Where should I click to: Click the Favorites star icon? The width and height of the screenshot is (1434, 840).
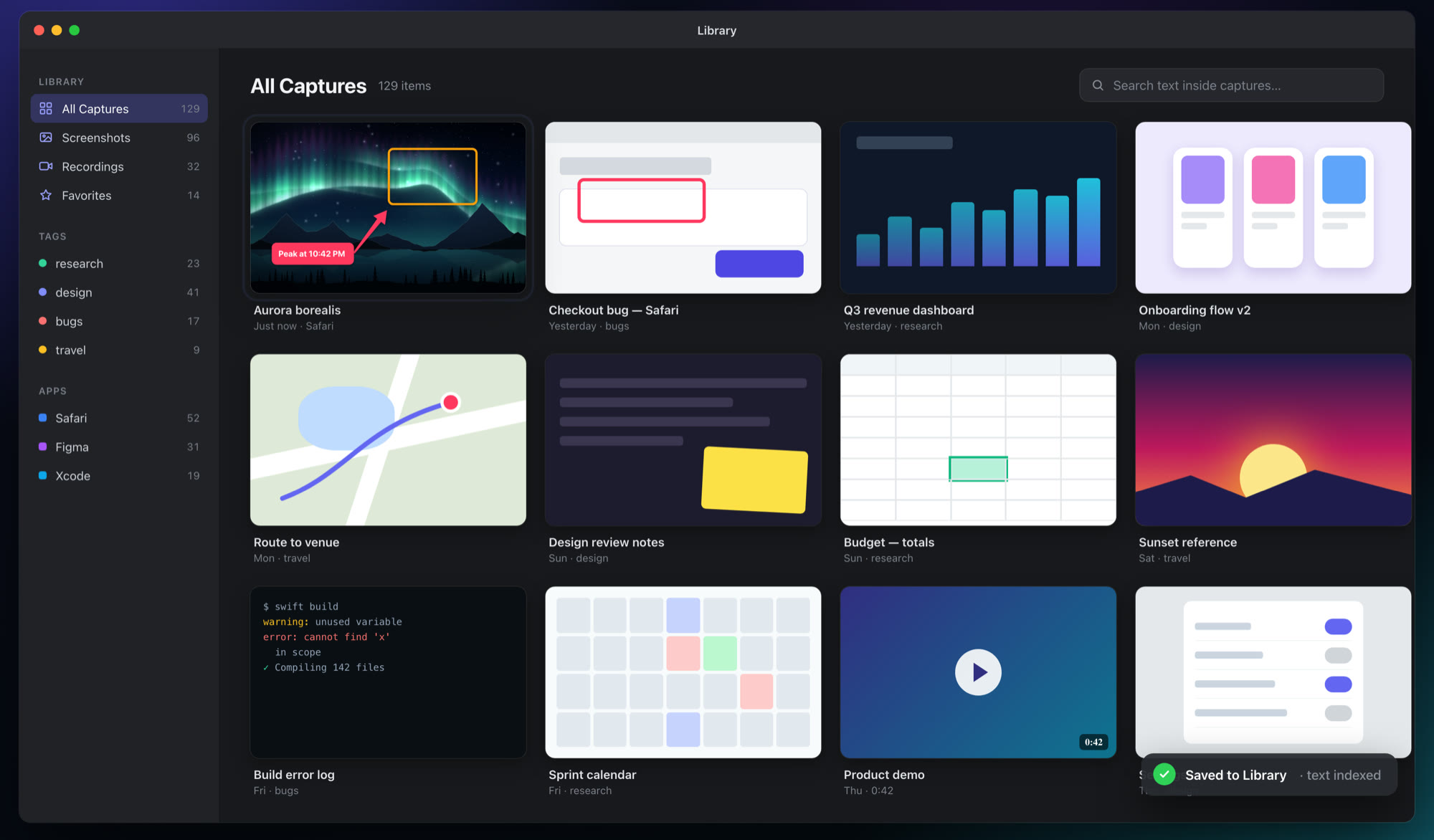(x=46, y=195)
